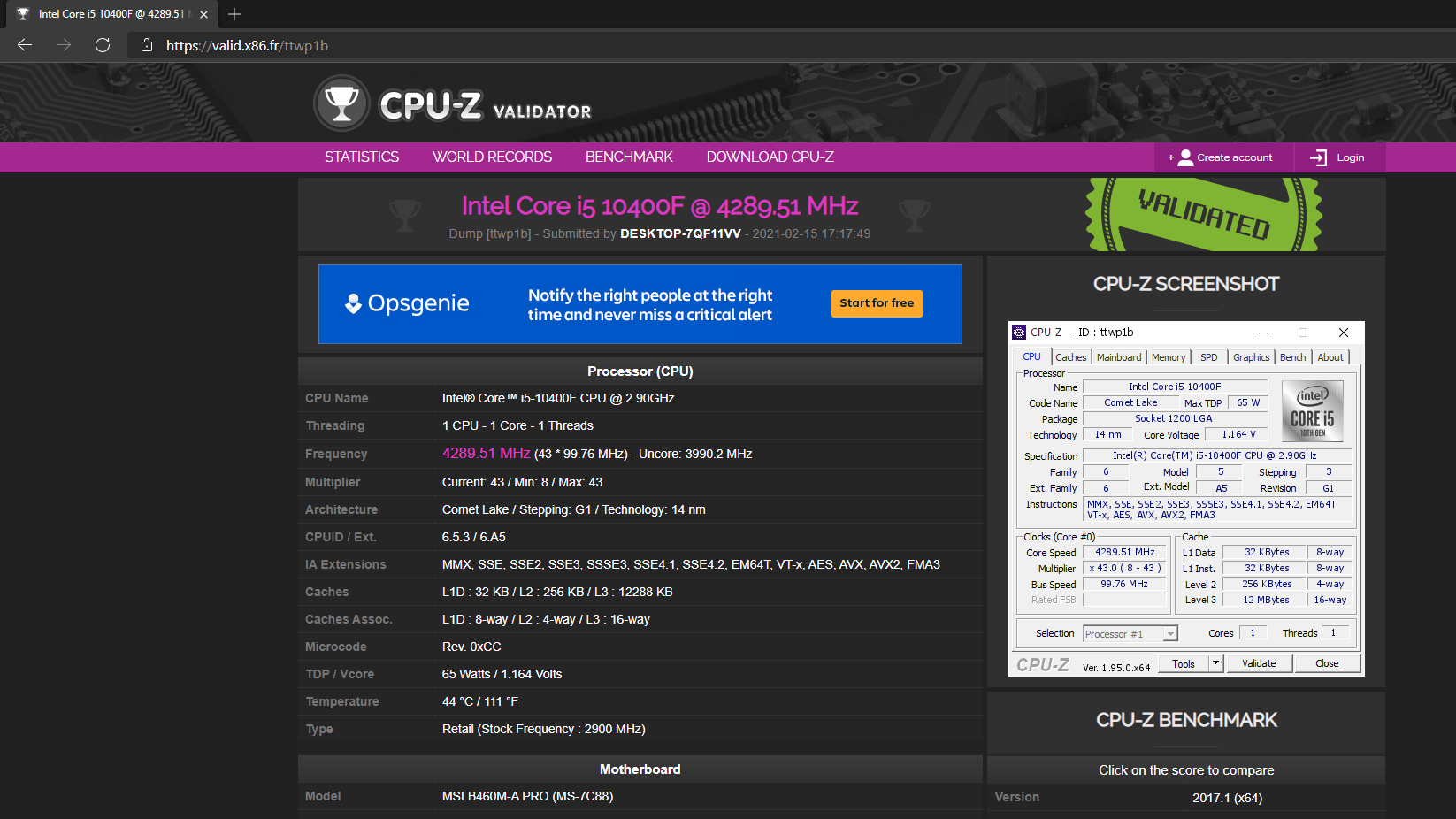Switch to Mainboard tab in CPU-Z screenshot
The width and height of the screenshot is (1456, 819).
pos(1119,357)
